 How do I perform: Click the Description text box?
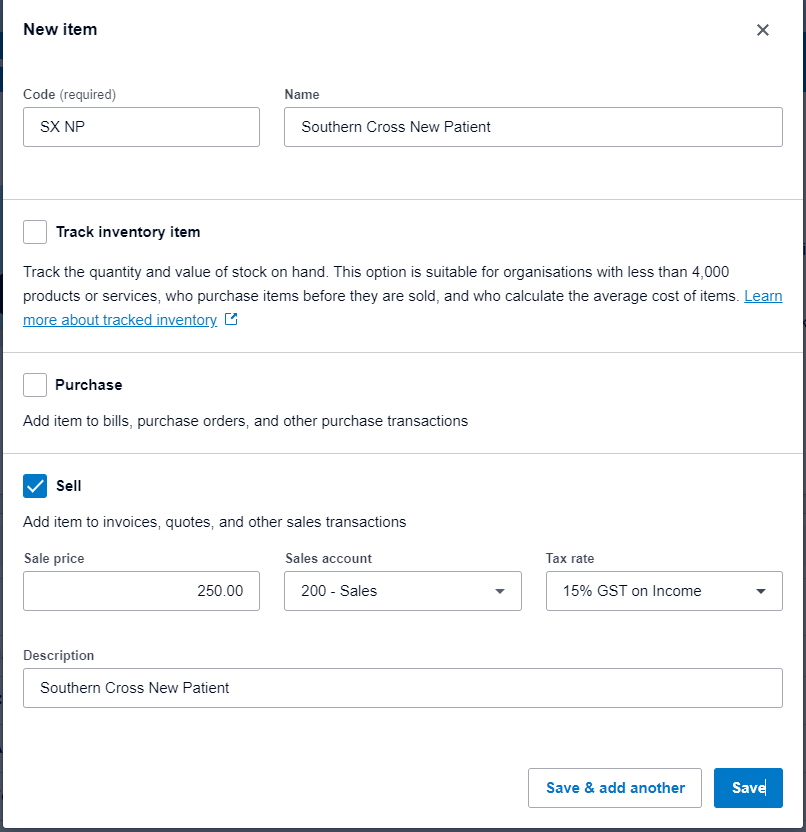point(402,688)
